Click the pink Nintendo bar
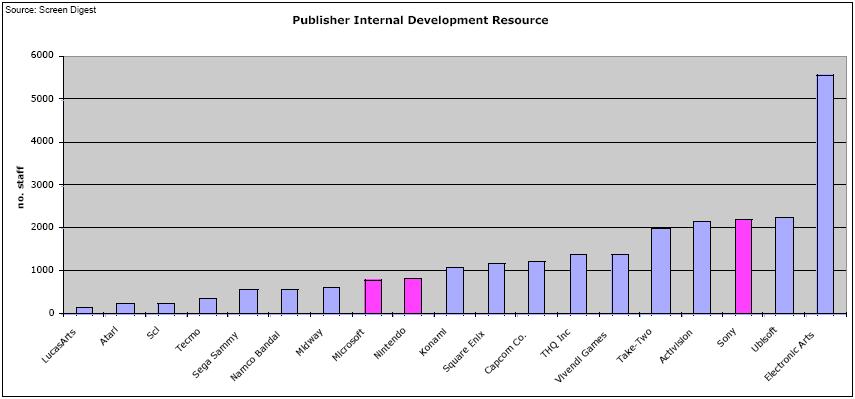Viewport: 855px width, 399px height. point(413,296)
